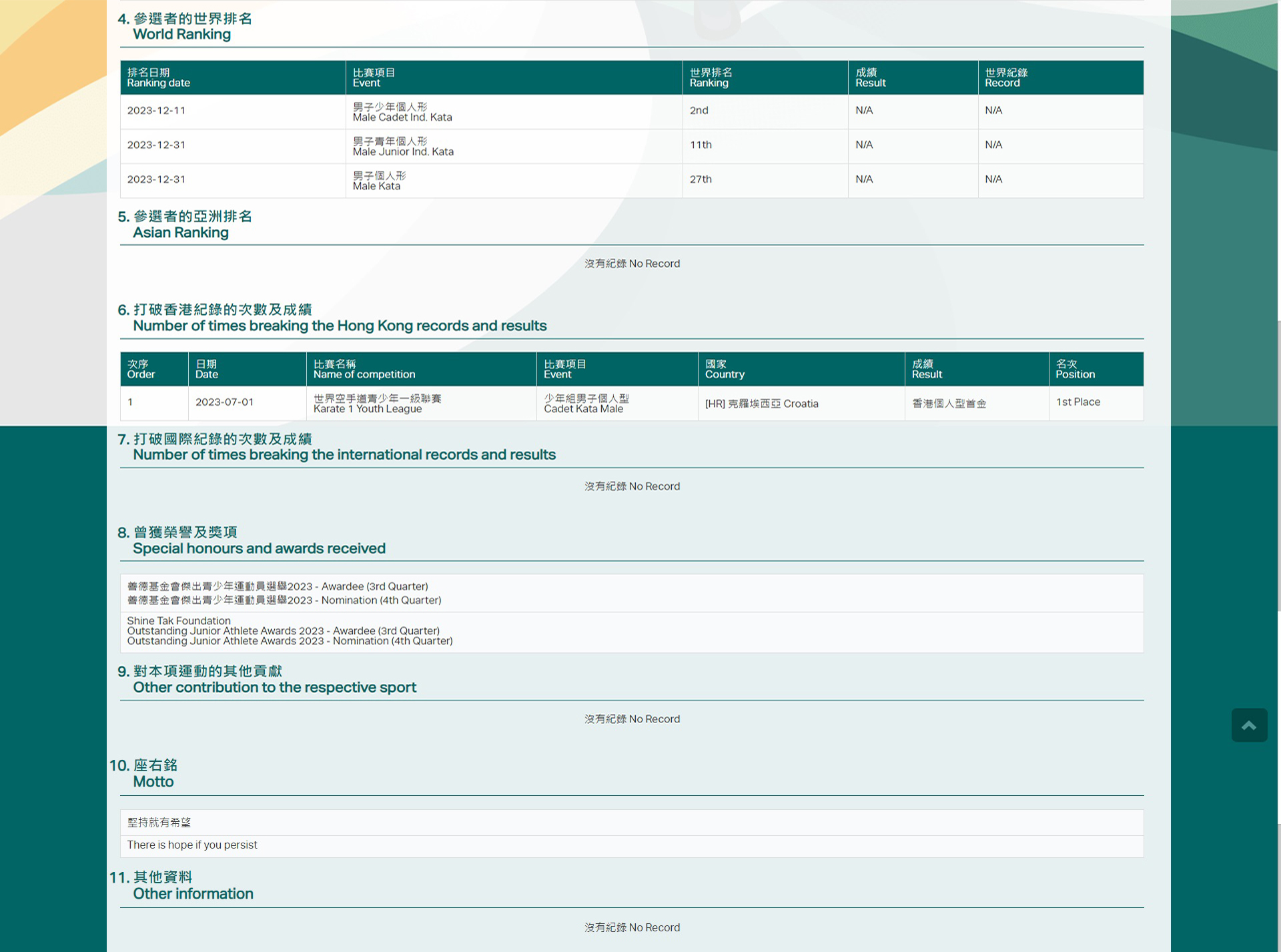The height and width of the screenshot is (952, 1281).
Task: Click the scroll-to-top arrow button
Action: [1248, 725]
